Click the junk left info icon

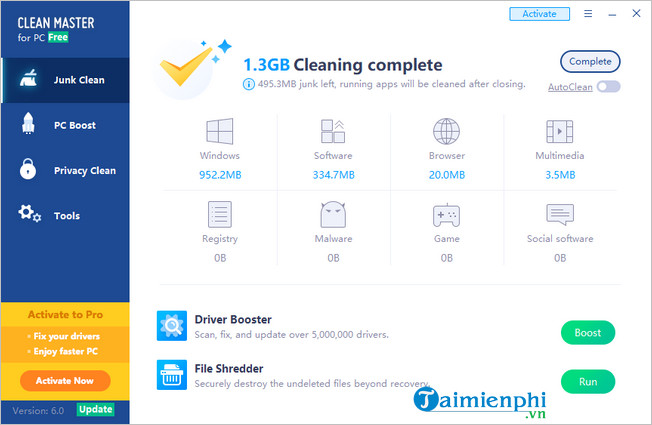(x=248, y=84)
